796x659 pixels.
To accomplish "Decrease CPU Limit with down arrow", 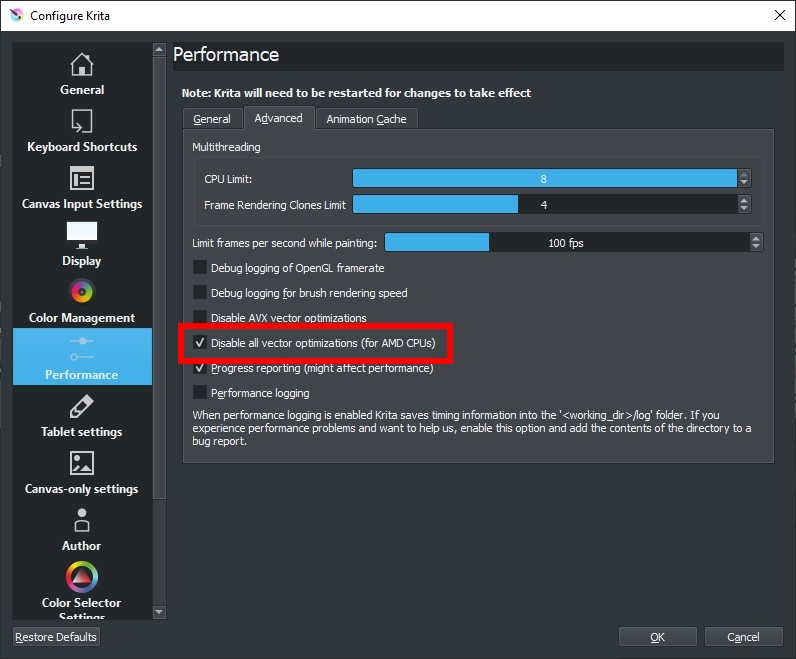I will pos(744,182).
